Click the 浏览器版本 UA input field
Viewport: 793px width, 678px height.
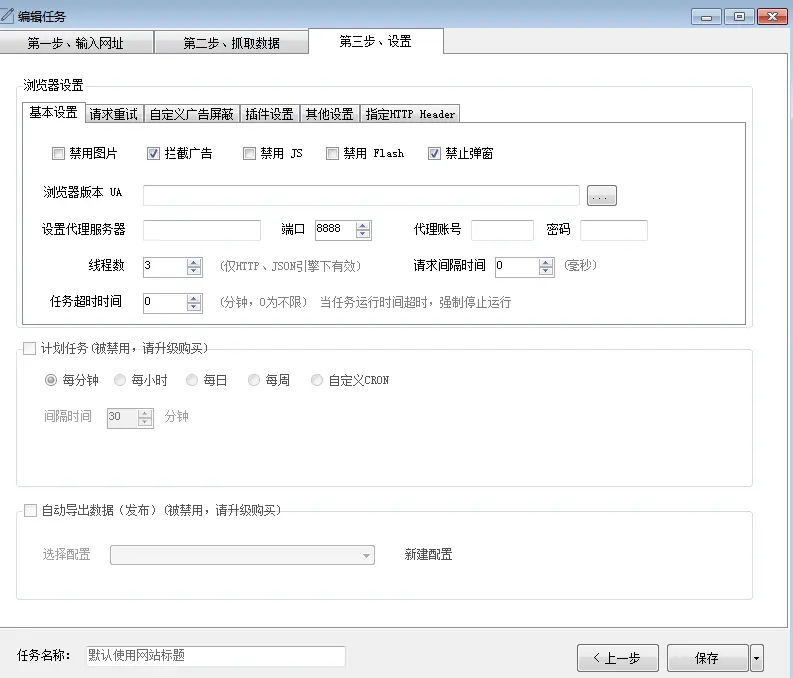(x=361, y=195)
